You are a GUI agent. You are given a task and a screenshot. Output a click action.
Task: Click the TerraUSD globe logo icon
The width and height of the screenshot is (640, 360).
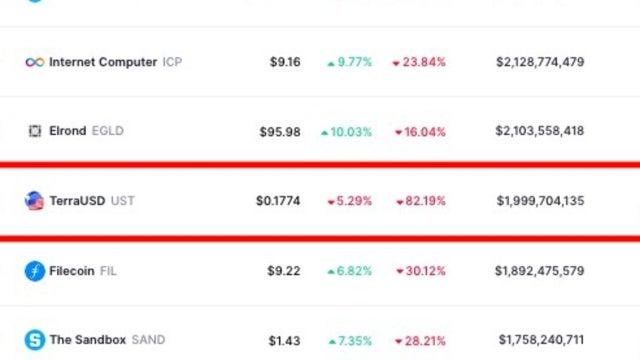coord(34,201)
